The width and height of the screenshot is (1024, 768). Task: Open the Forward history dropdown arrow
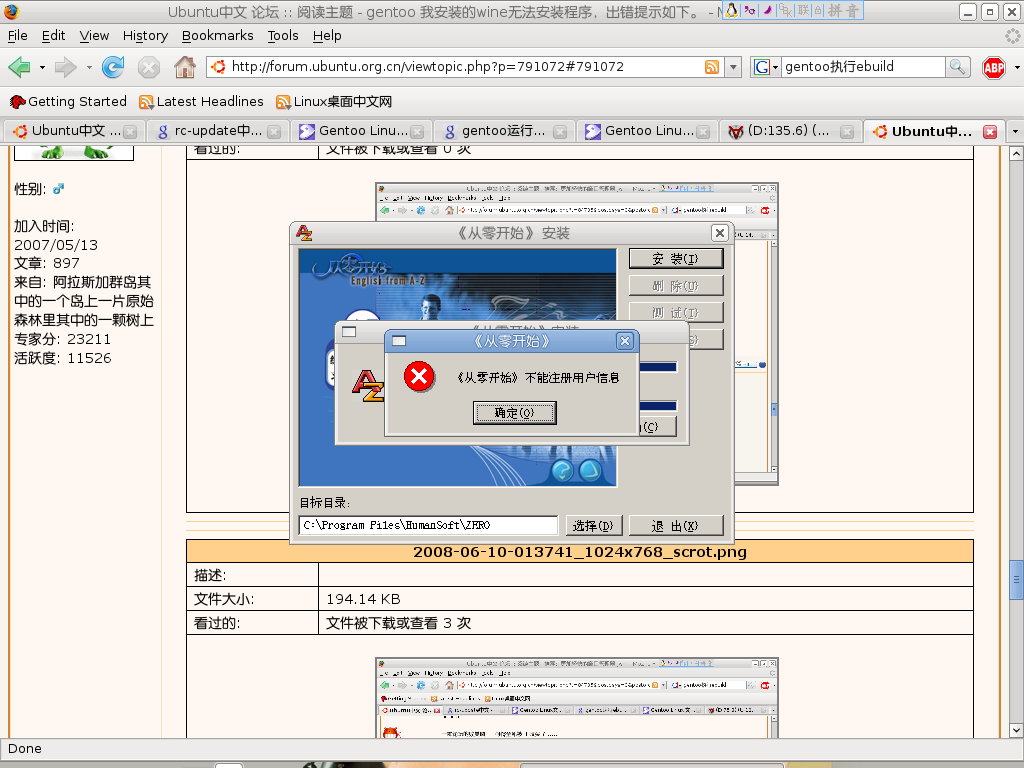pyautogui.click(x=89, y=67)
